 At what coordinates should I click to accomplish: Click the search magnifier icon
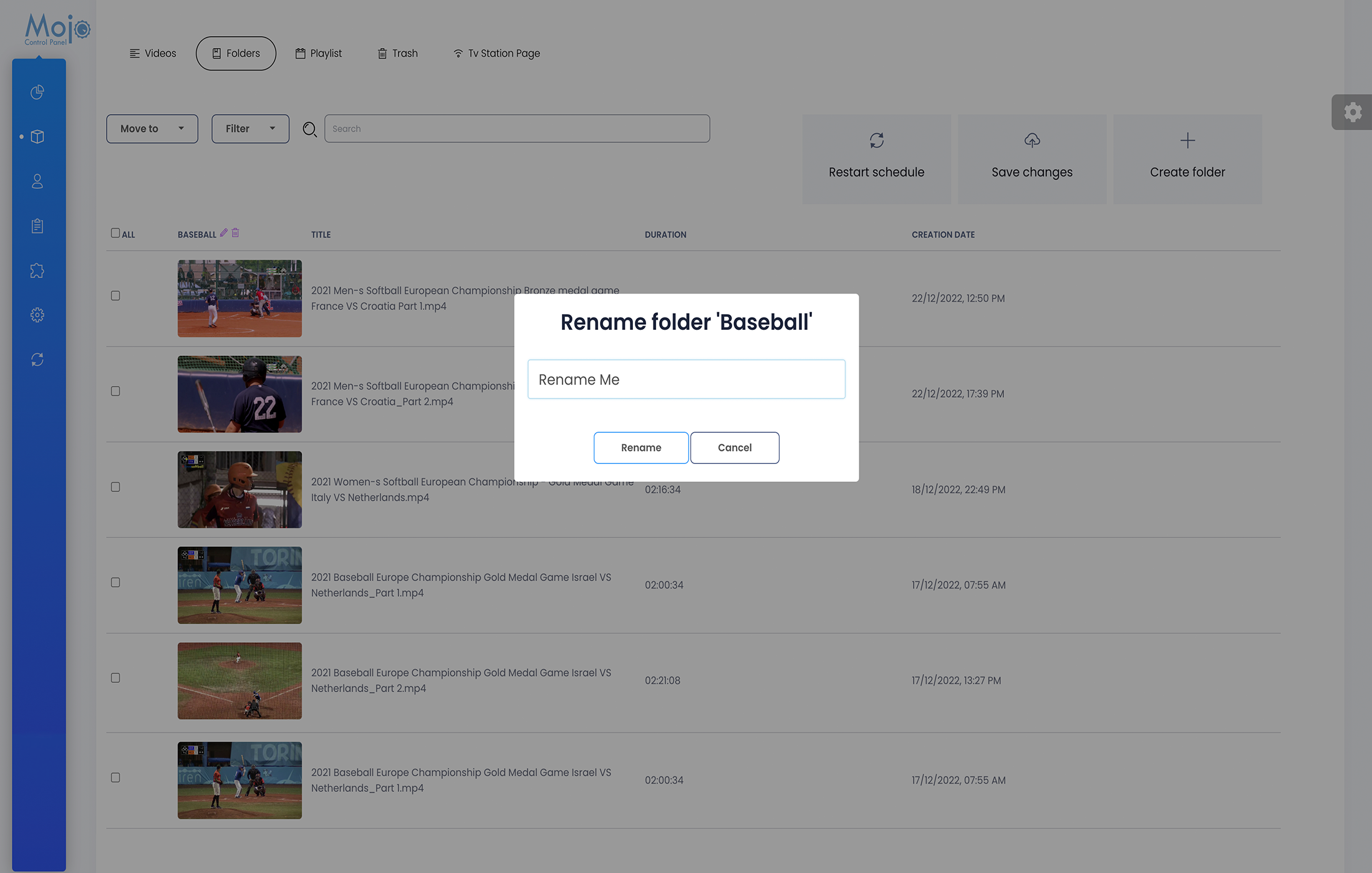click(309, 129)
